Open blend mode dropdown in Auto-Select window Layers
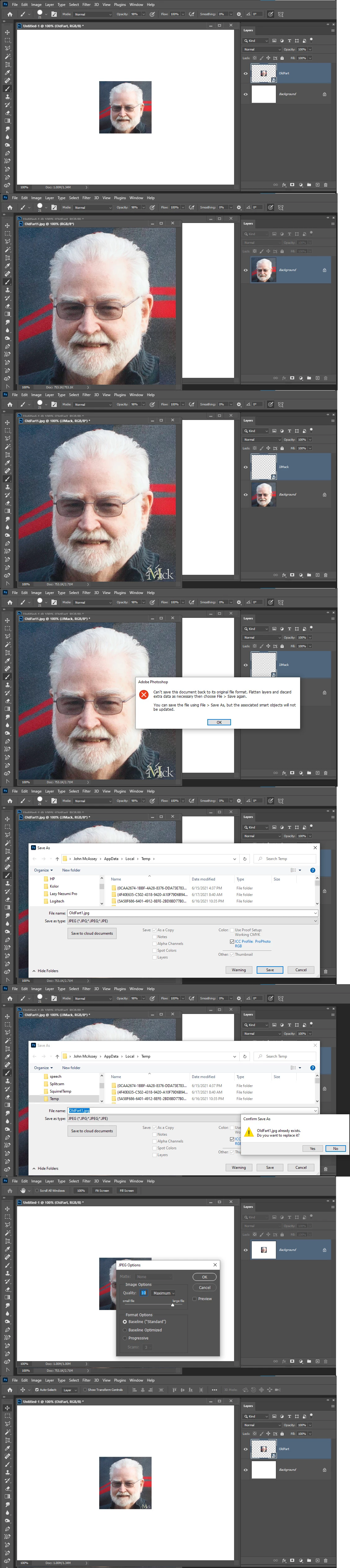The image size is (350, 1568). coord(262,1425)
